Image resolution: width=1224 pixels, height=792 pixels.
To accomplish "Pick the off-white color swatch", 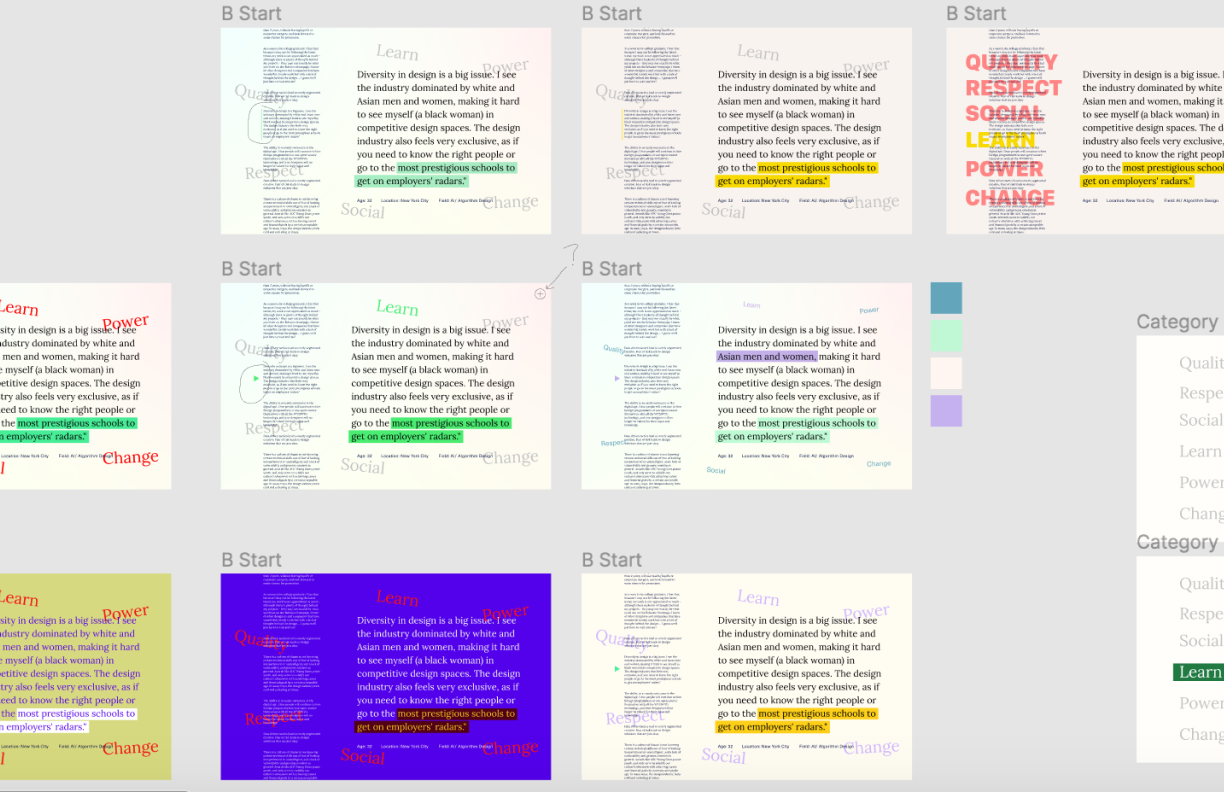I will point(946,373).
